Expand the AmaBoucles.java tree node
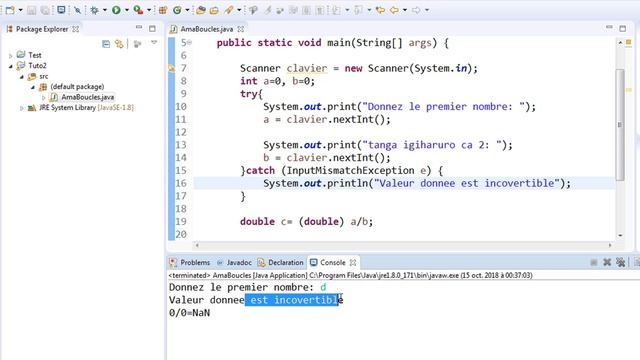The height and width of the screenshot is (360, 640). [x=44, y=98]
